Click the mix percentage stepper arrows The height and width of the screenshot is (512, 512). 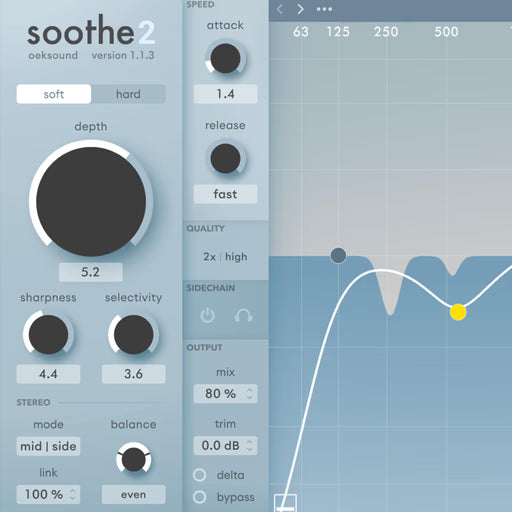coord(250,394)
